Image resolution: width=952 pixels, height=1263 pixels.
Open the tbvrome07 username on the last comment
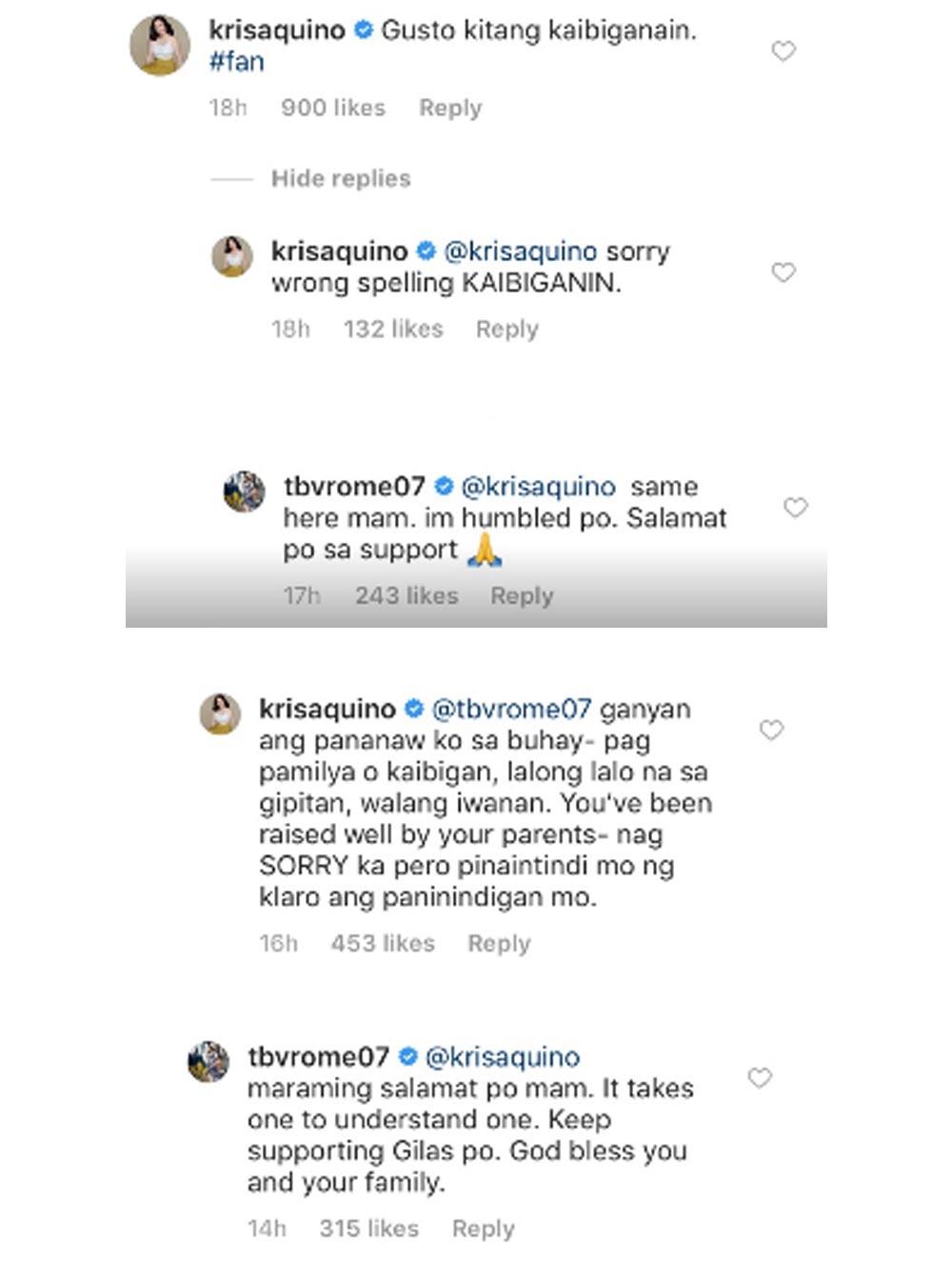click(x=318, y=1056)
